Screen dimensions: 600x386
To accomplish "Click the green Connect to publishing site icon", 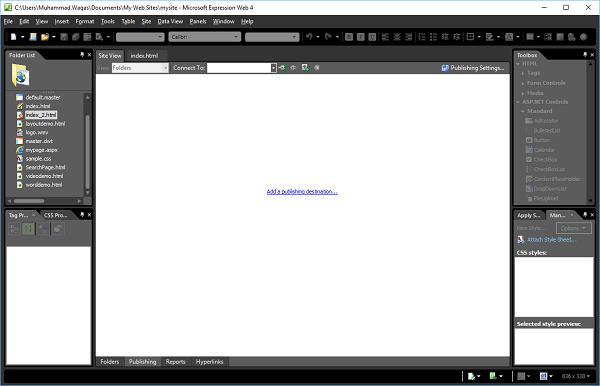I will (x=282, y=68).
